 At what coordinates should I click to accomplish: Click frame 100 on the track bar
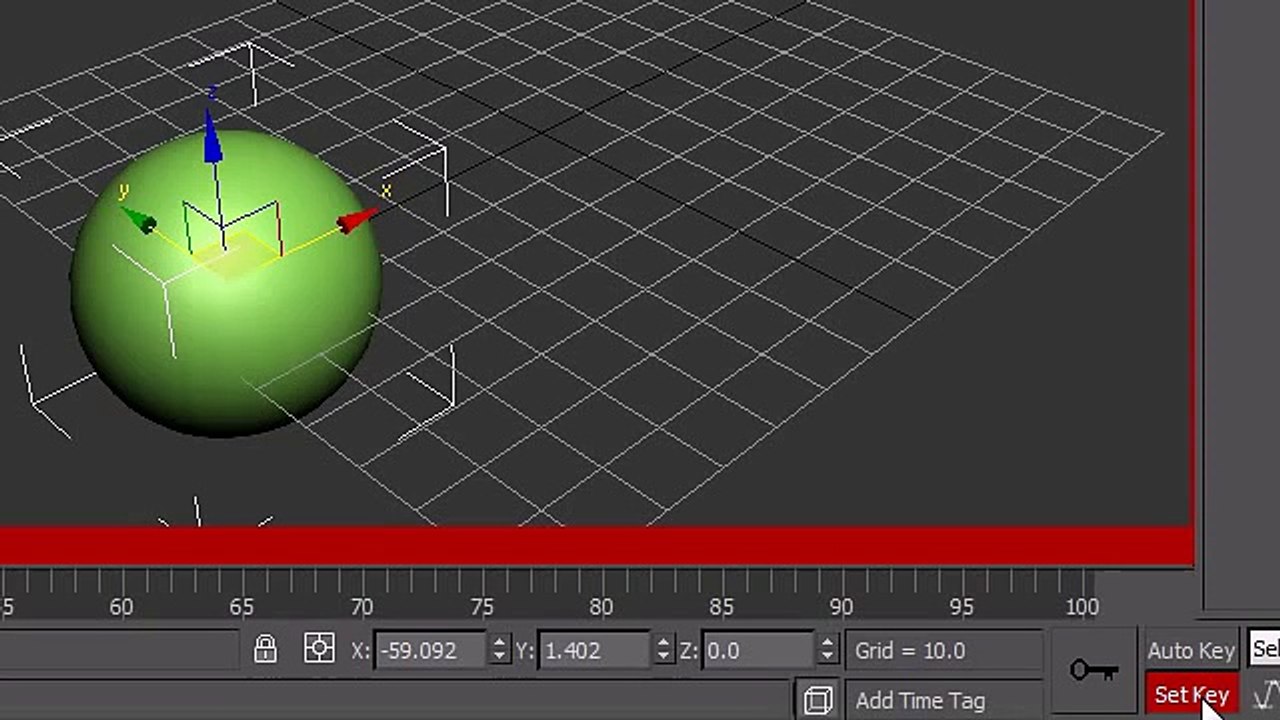[1081, 607]
